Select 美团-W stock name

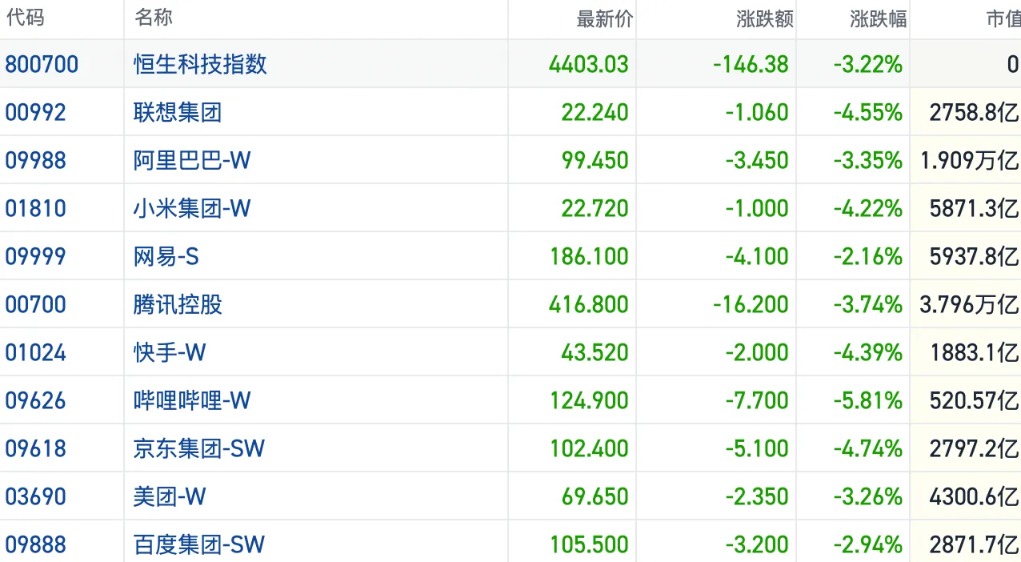click(170, 497)
